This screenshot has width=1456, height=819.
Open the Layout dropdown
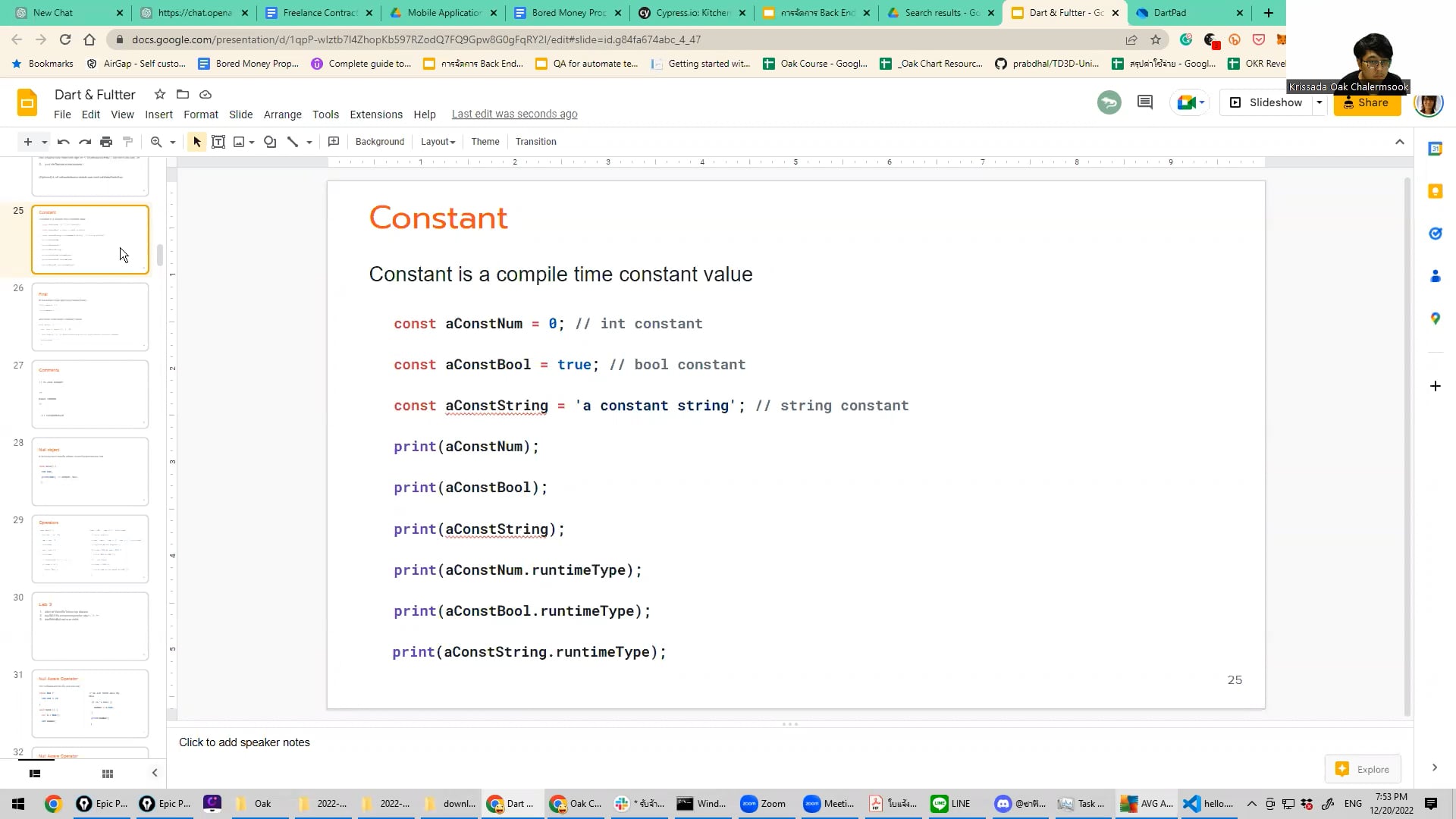[x=437, y=142]
